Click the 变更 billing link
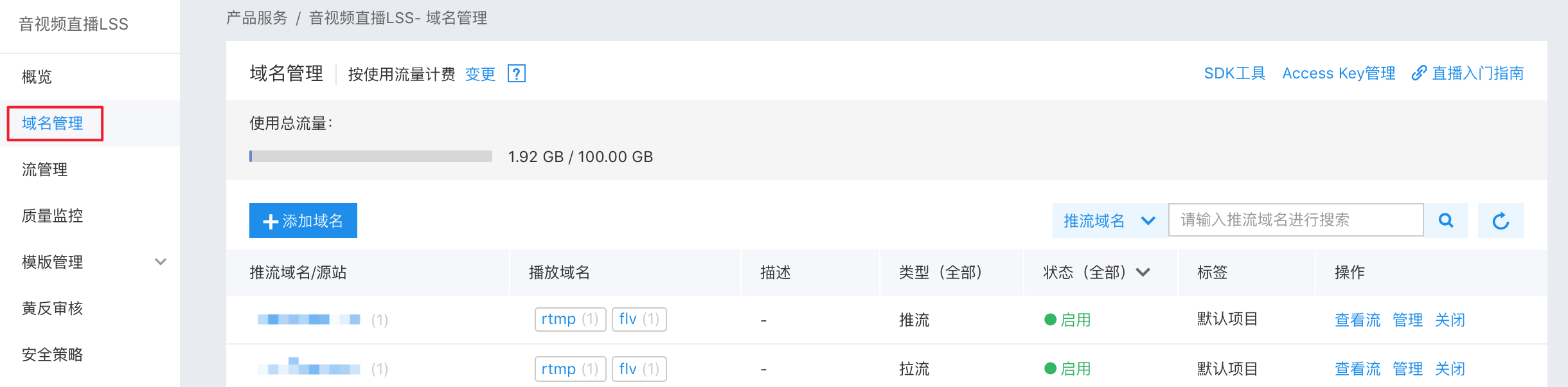 [x=480, y=74]
